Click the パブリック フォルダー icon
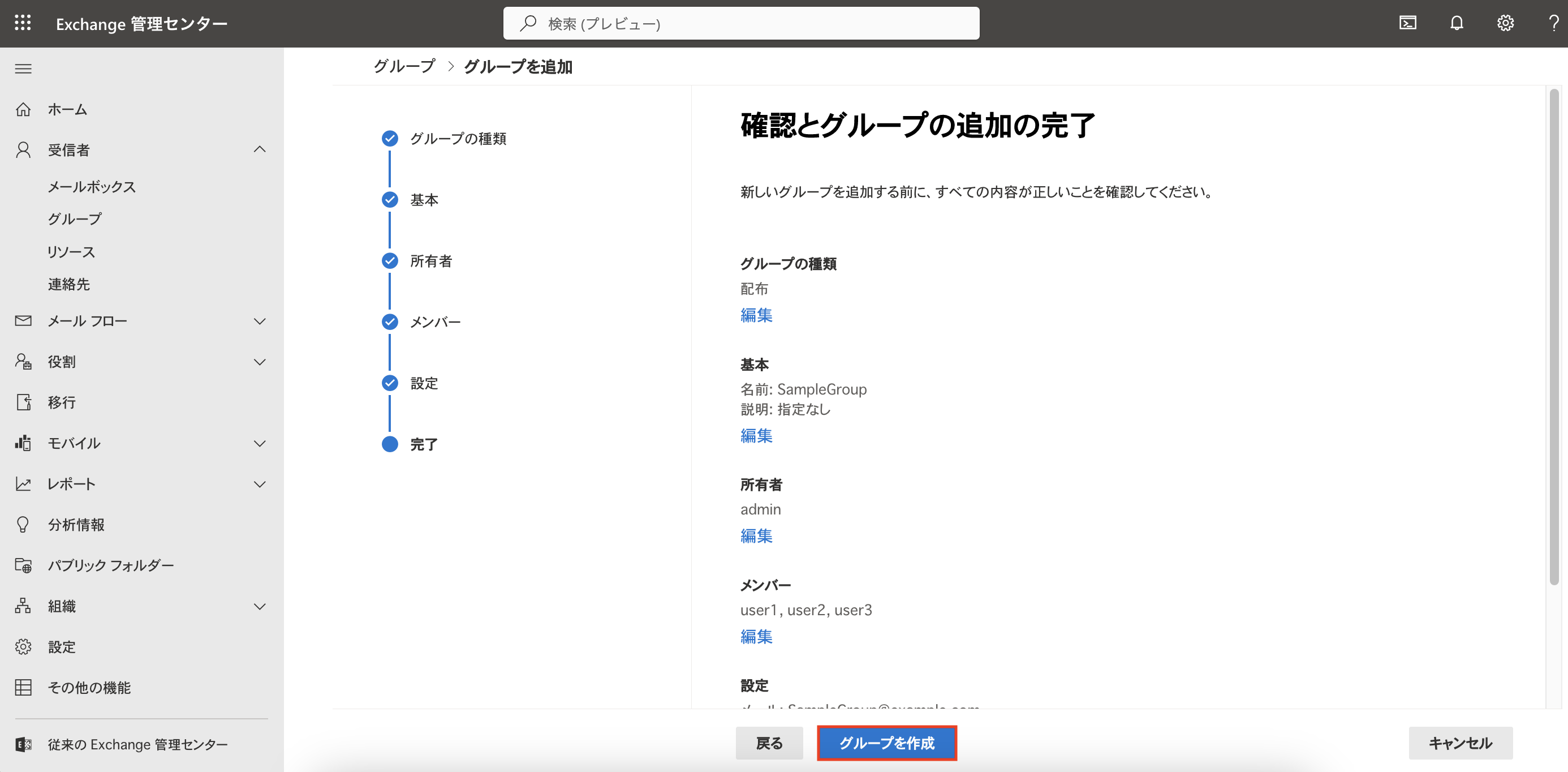The height and width of the screenshot is (772, 1568). [23, 565]
